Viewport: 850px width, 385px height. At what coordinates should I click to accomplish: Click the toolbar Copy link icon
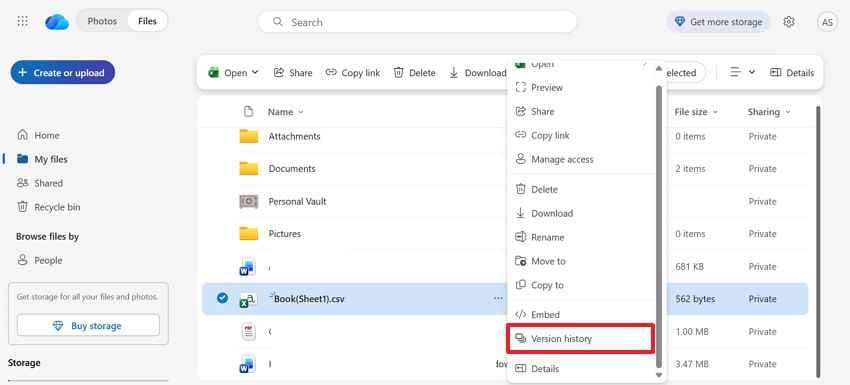[331, 73]
